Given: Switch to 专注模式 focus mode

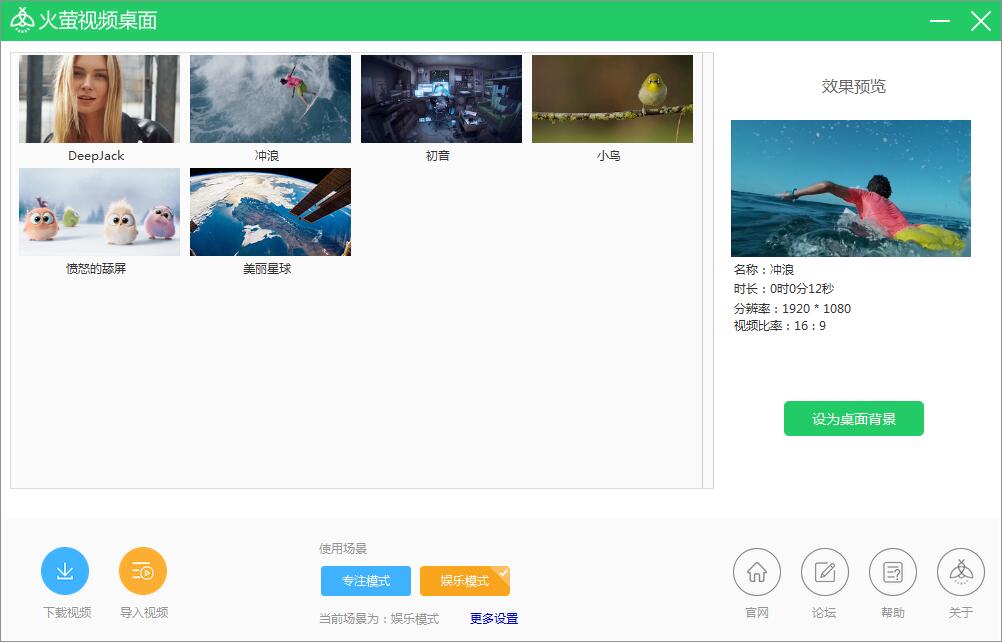Looking at the screenshot, I should [366, 581].
